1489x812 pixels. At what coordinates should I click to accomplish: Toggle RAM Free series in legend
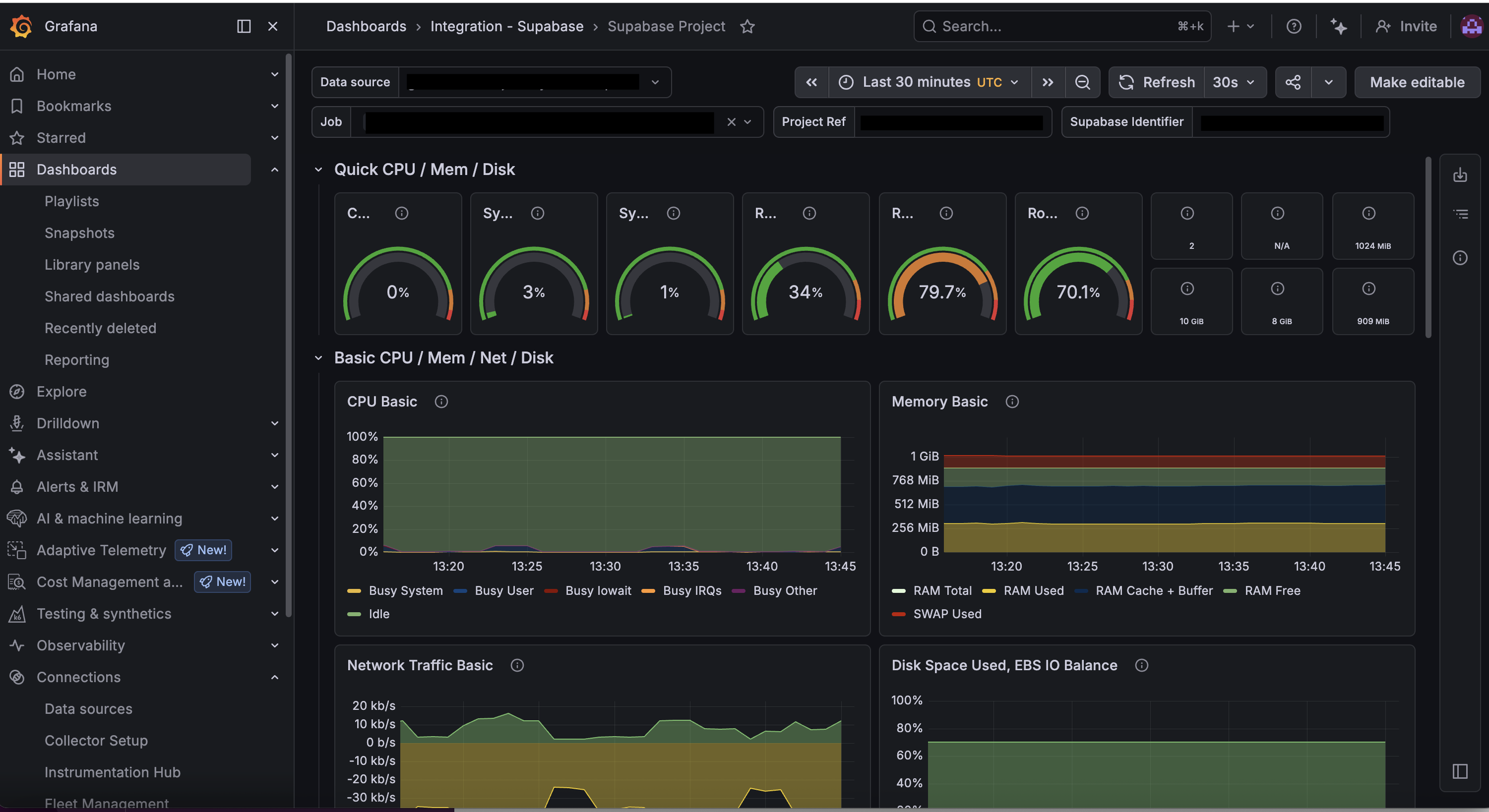click(x=1272, y=591)
